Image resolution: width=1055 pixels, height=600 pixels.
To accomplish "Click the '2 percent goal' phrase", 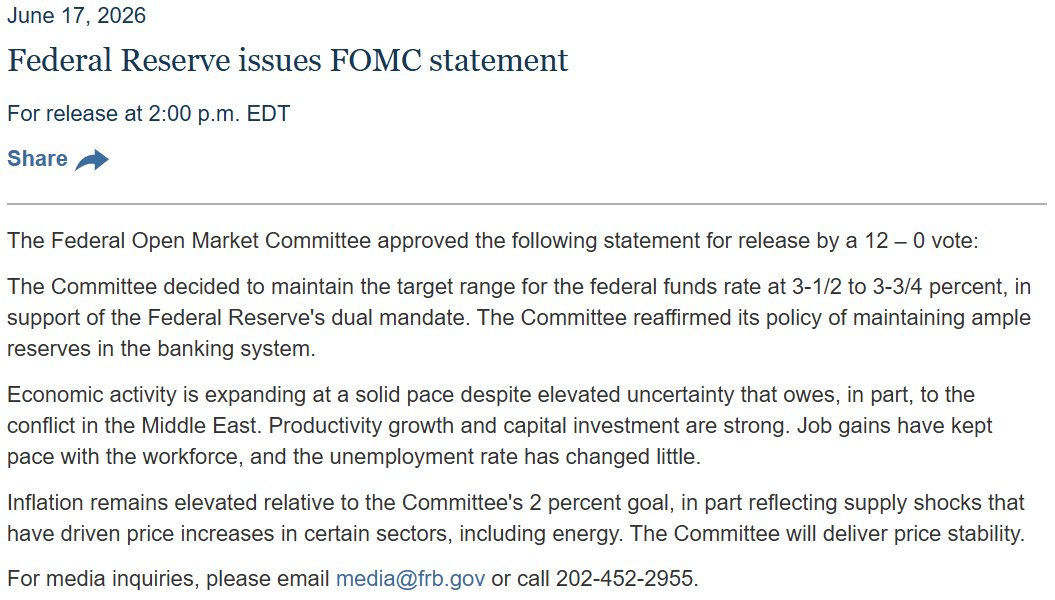I will point(599,503).
